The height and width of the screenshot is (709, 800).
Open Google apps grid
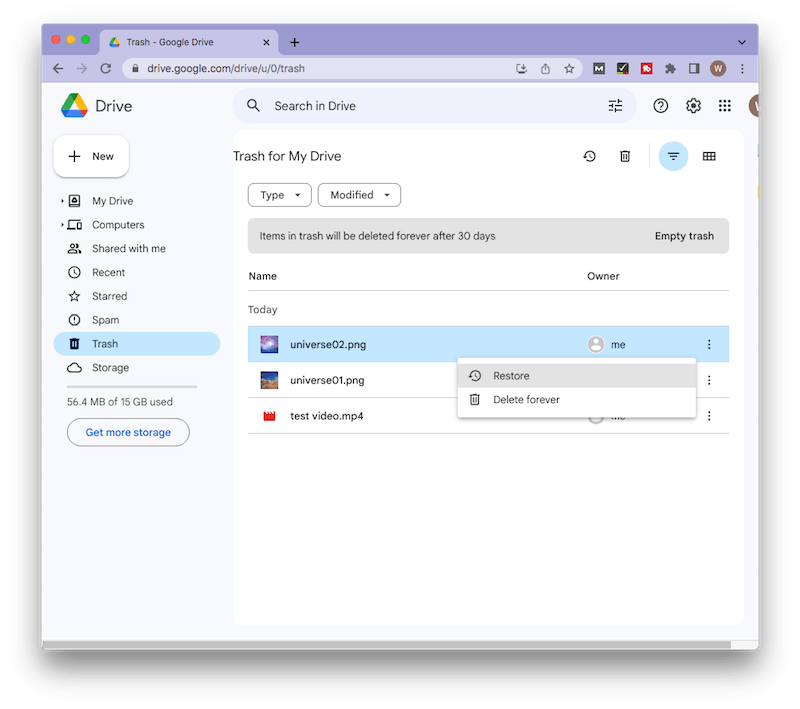[x=724, y=106]
